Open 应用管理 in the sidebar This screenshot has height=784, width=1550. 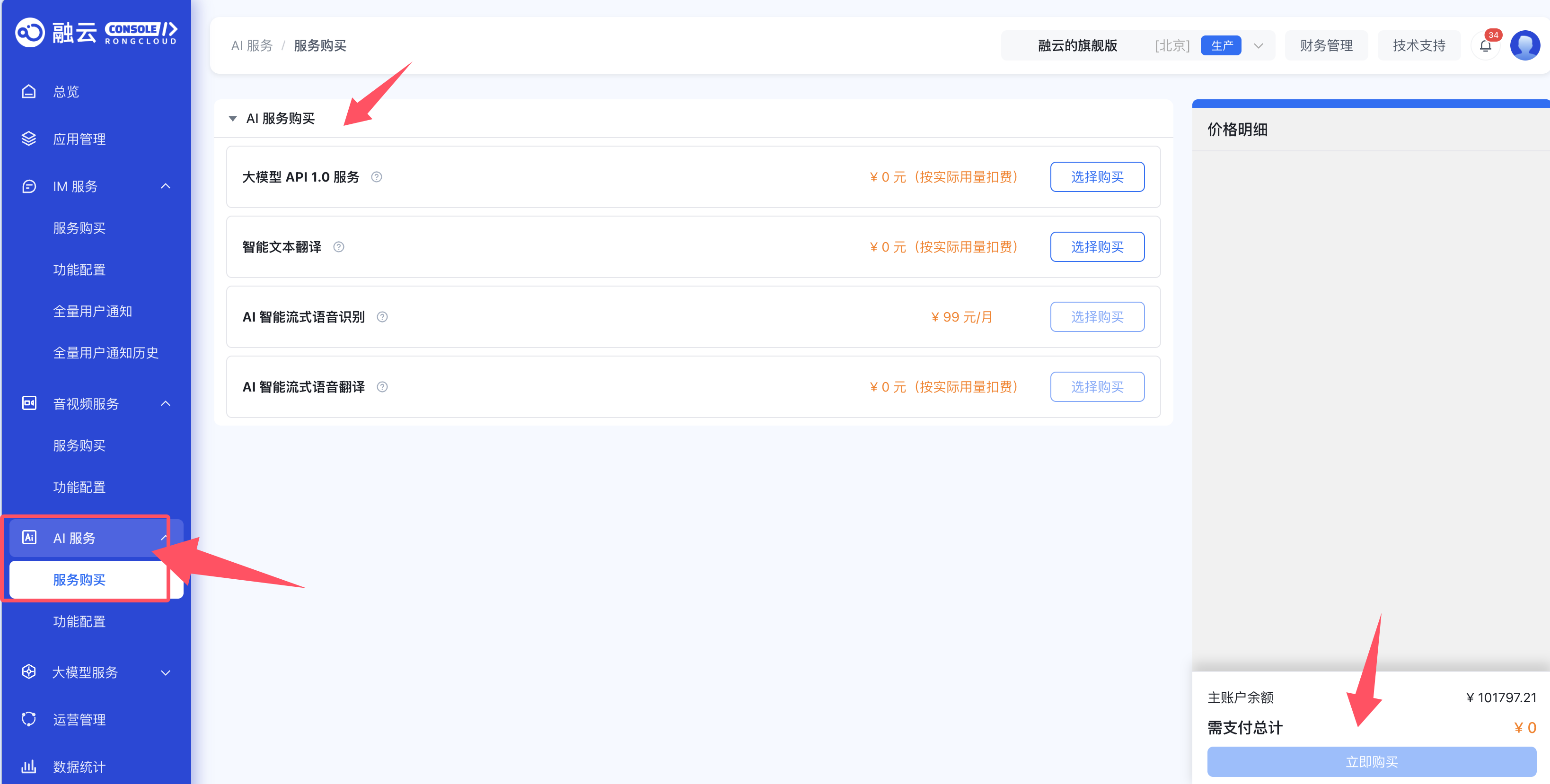79,139
